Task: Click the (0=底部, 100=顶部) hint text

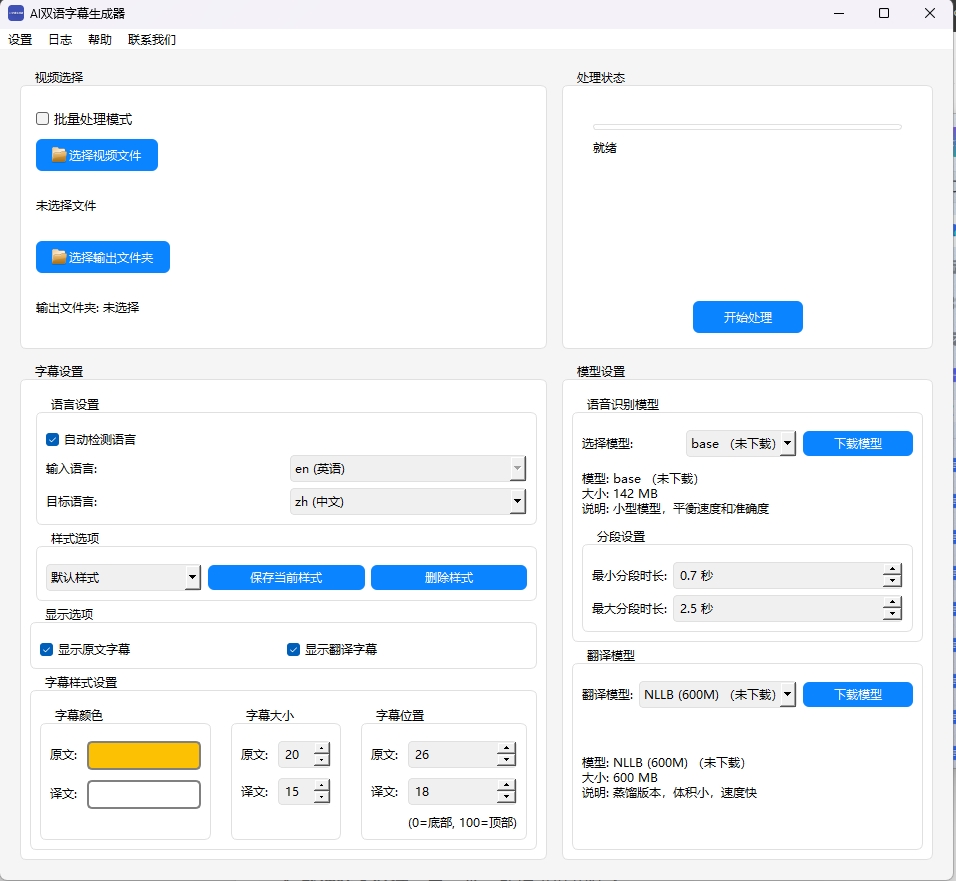Action: (x=462, y=822)
